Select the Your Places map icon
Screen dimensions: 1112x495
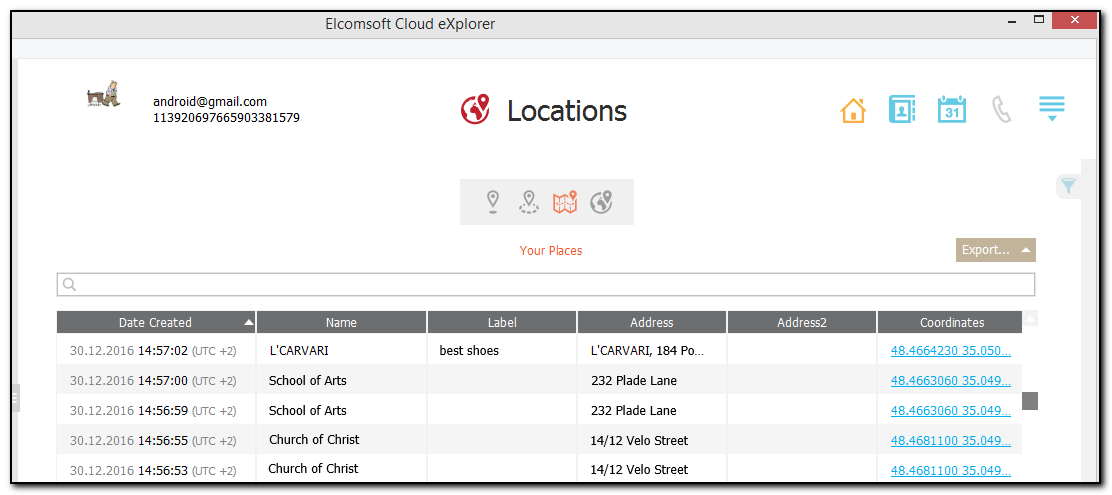coord(565,202)
